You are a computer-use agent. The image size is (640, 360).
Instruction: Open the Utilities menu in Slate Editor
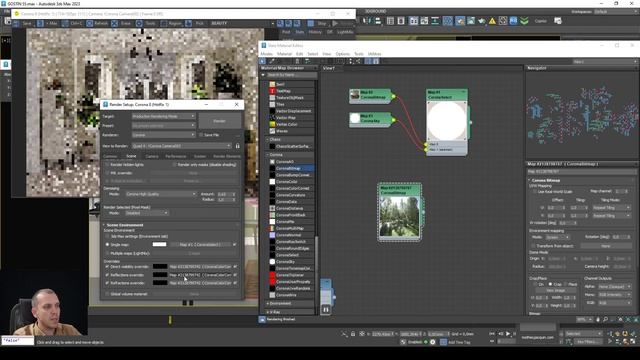[x=374, y=54]
